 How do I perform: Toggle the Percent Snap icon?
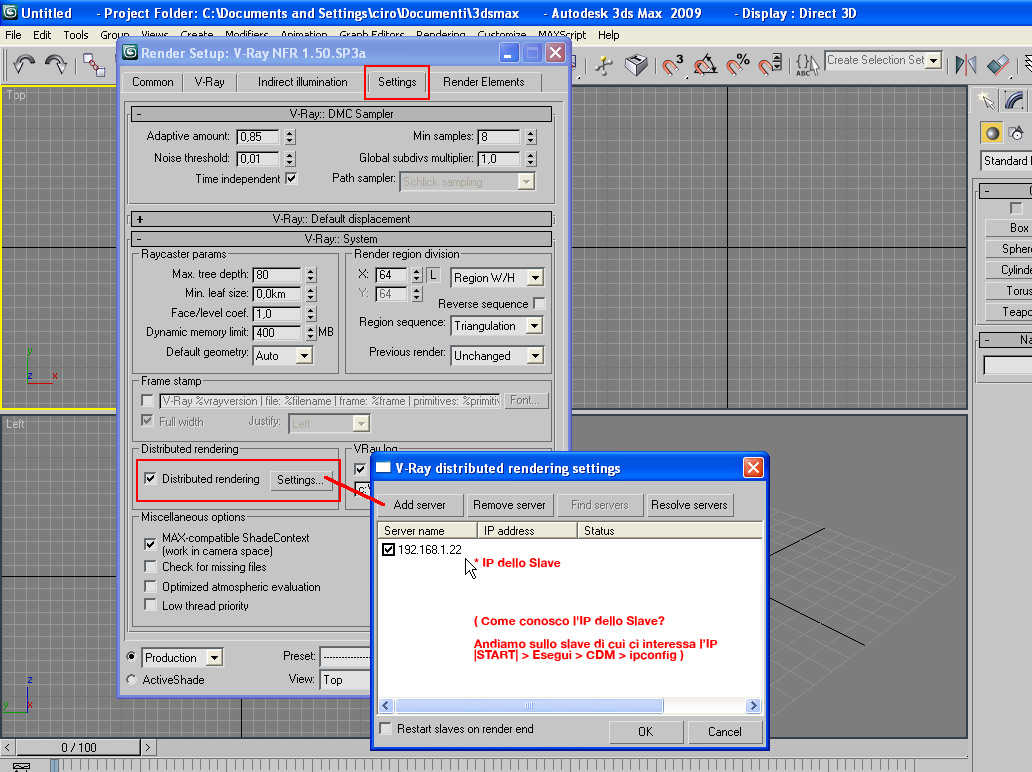pyautogui.click(x=738, y=64)
